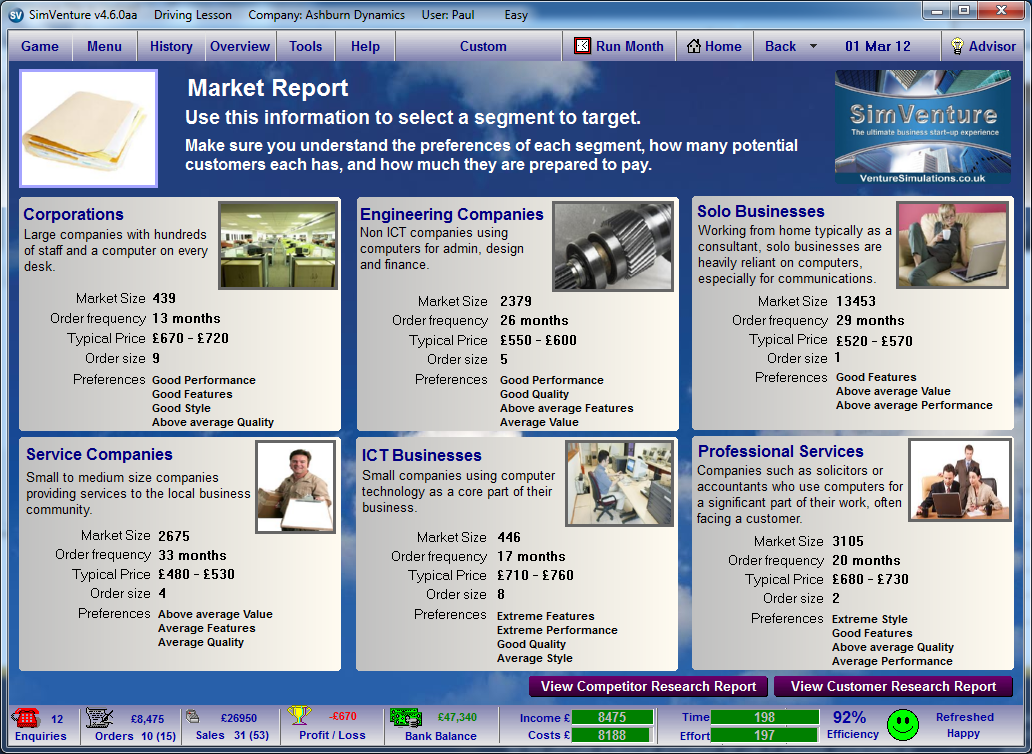Click the Corporations office photo
The image size is (1032, 754).
pyautogui.click(x=278, y=245)
